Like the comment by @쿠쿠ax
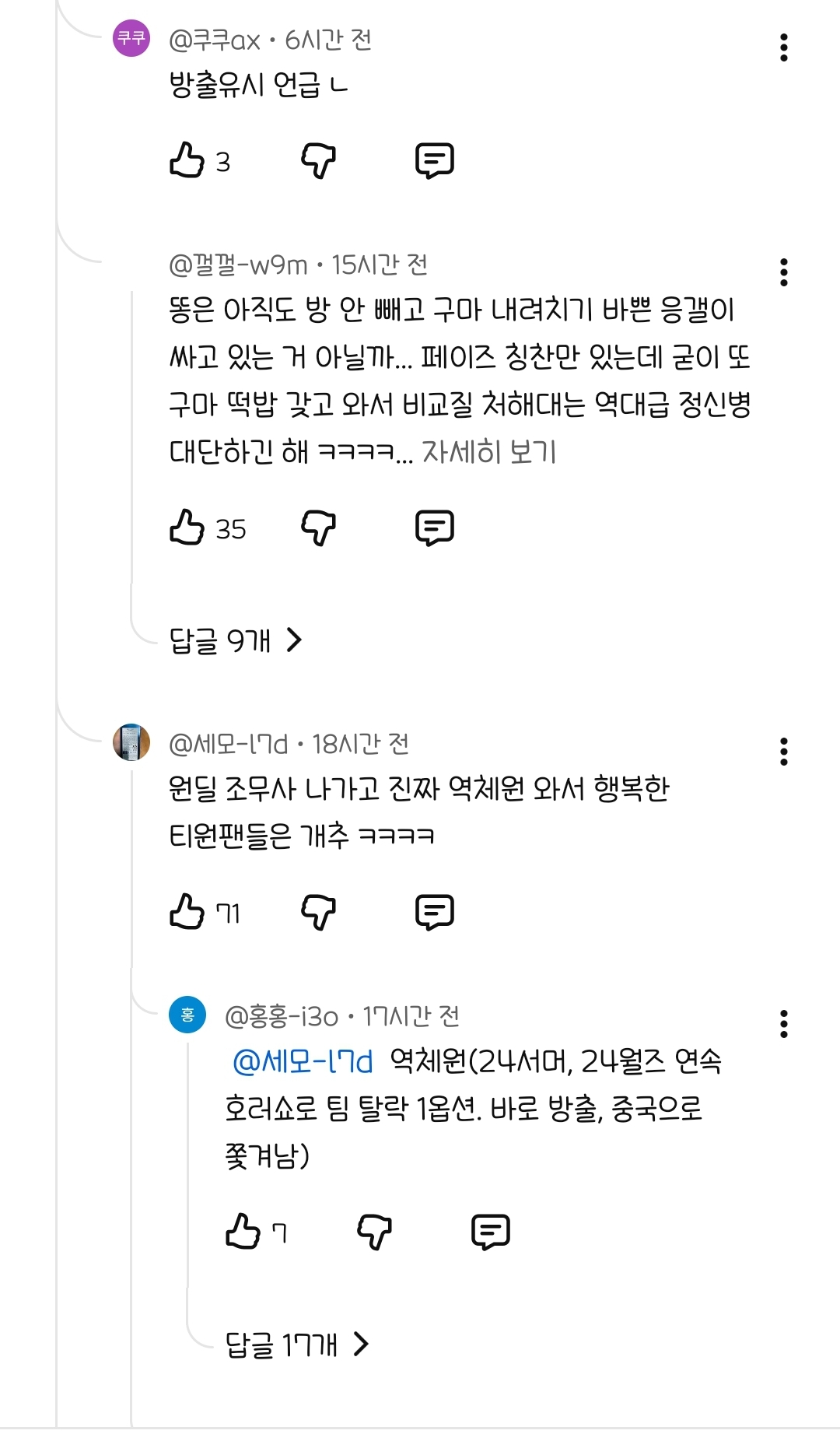Screen dimensions: 840x1434 (187, 160)
